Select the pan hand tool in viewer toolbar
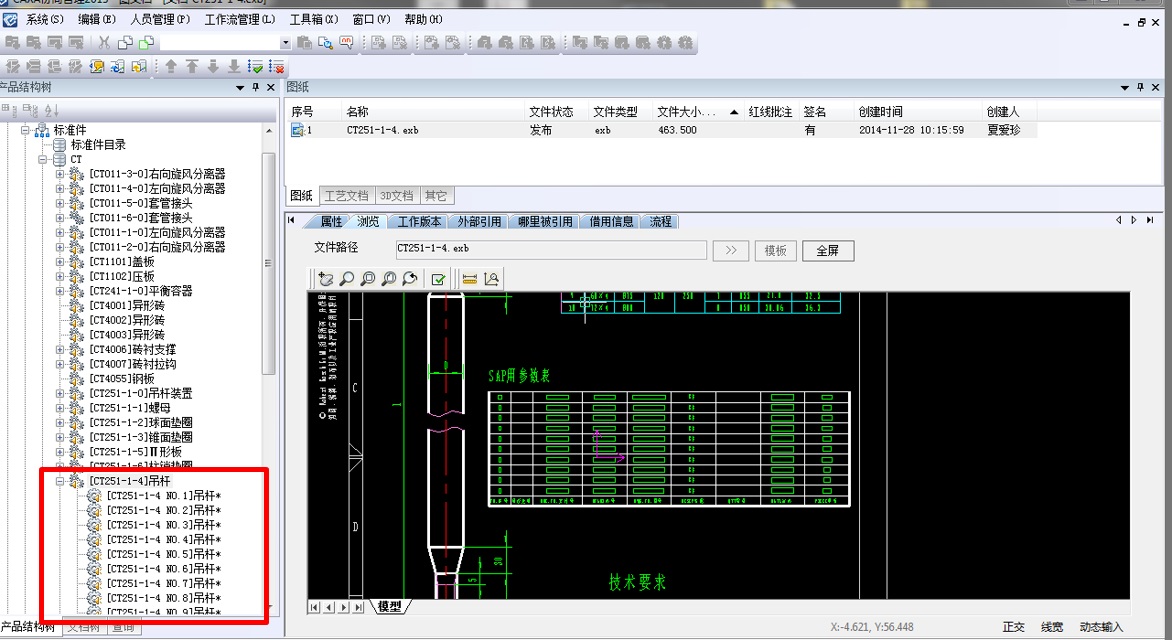 pos(325,279)
